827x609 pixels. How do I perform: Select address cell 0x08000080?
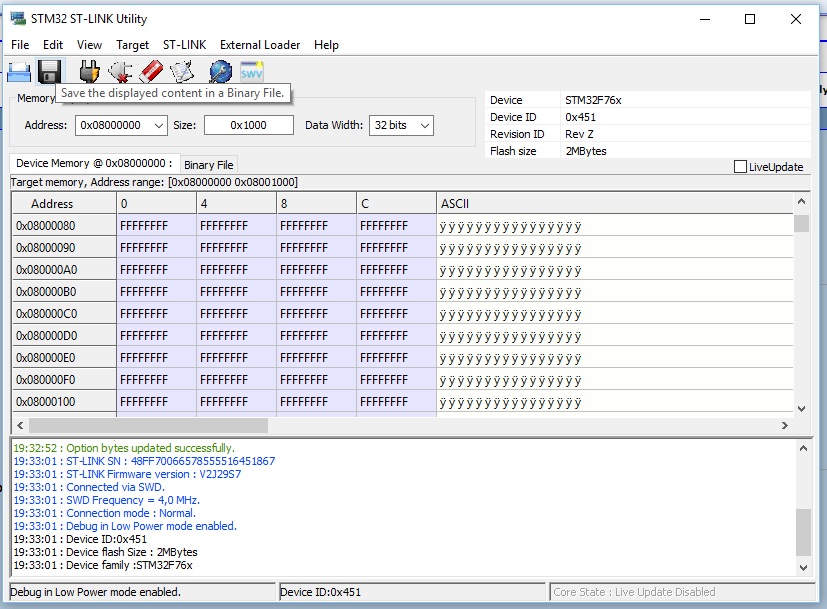(x=64, y=226)
